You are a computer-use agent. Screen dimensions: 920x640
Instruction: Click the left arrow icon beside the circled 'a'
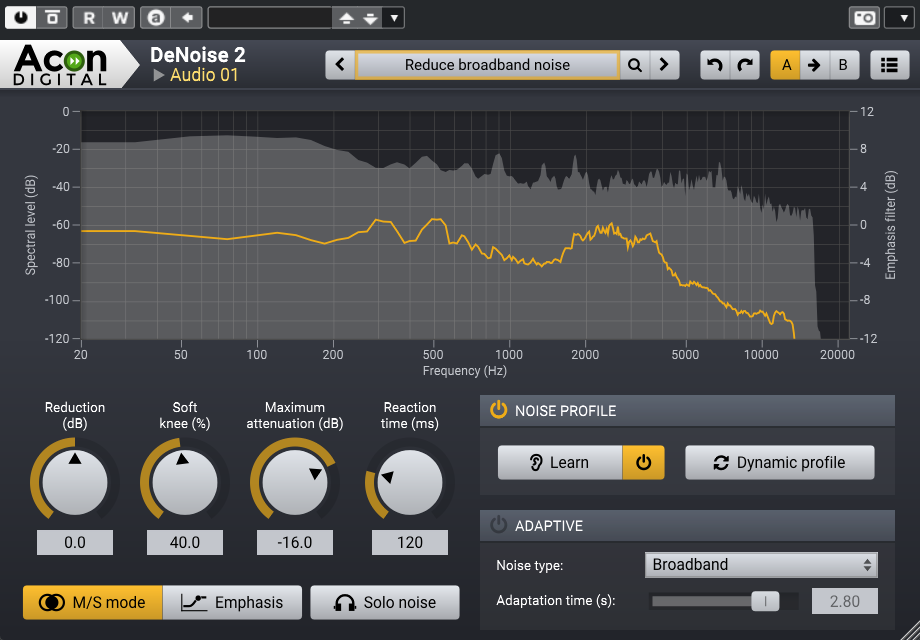(187, 18)
